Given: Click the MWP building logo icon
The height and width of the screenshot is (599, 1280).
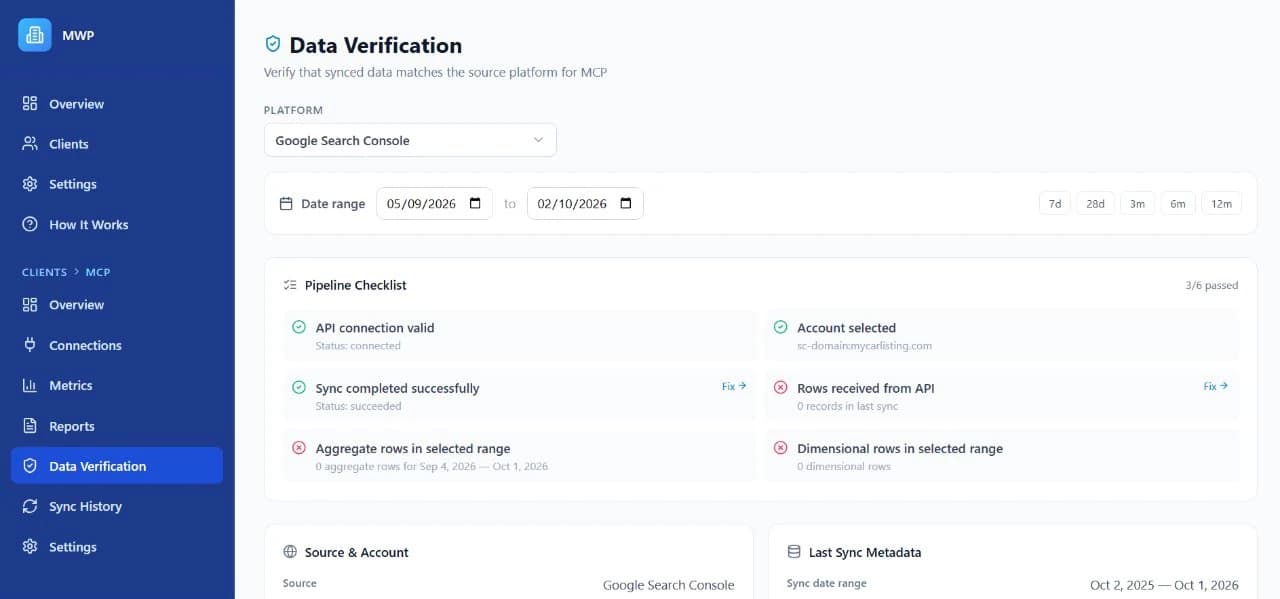Looking at the screenshot, I should pyautogui.click(x=34, y=35).
